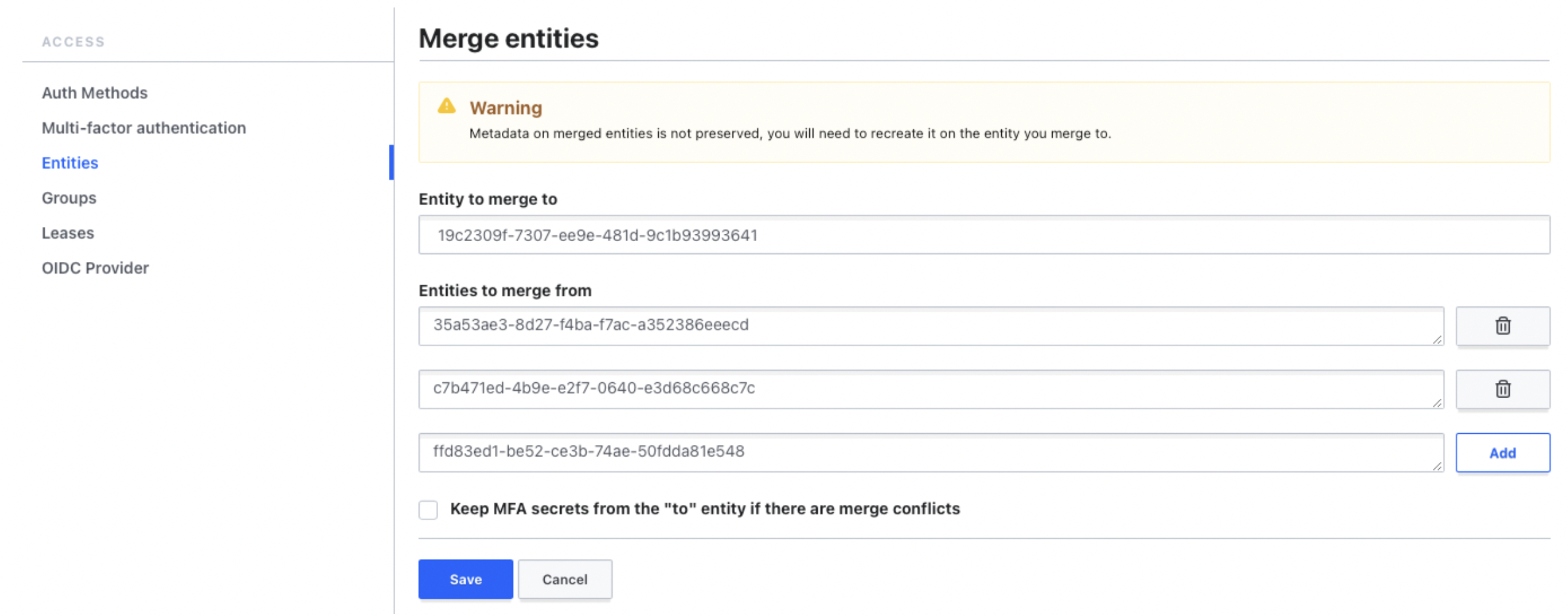Click the ffd83ed1 entity ID input
The height and width of the screenshot is (616, 1568).
pyautogui.click(x=930, y=452)
